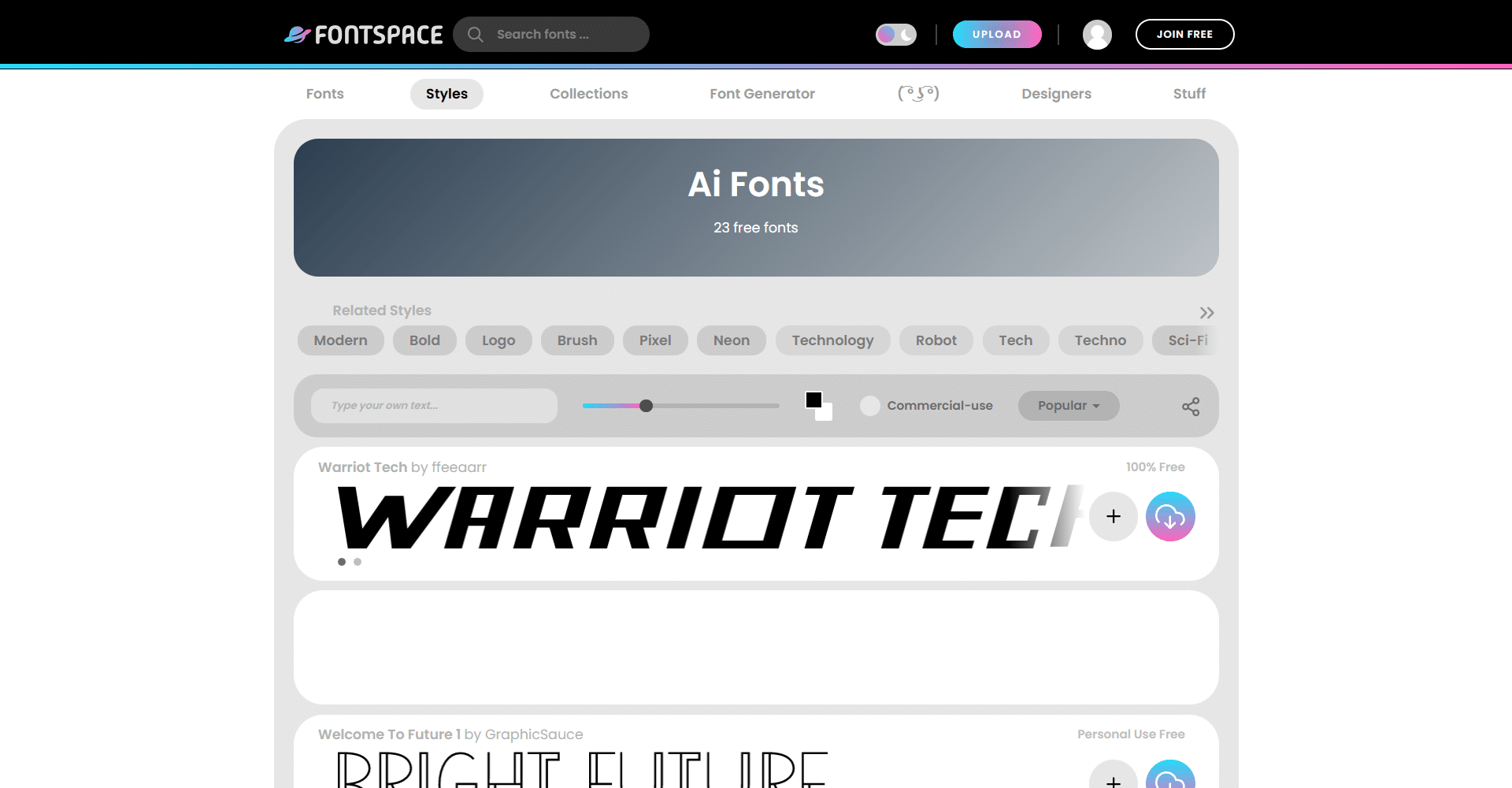Enable the Commercial-use filter

pyautogui.click(x=870, y=406)
